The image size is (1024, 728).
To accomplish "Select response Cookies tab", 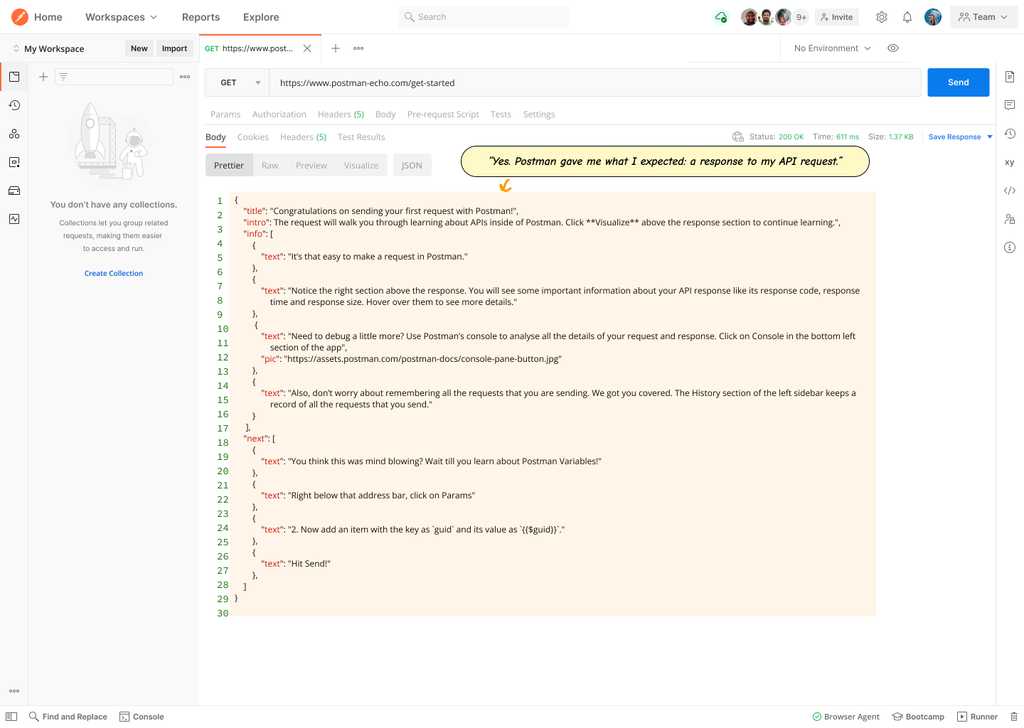I will pyautogui.click(x=253, y=137).
